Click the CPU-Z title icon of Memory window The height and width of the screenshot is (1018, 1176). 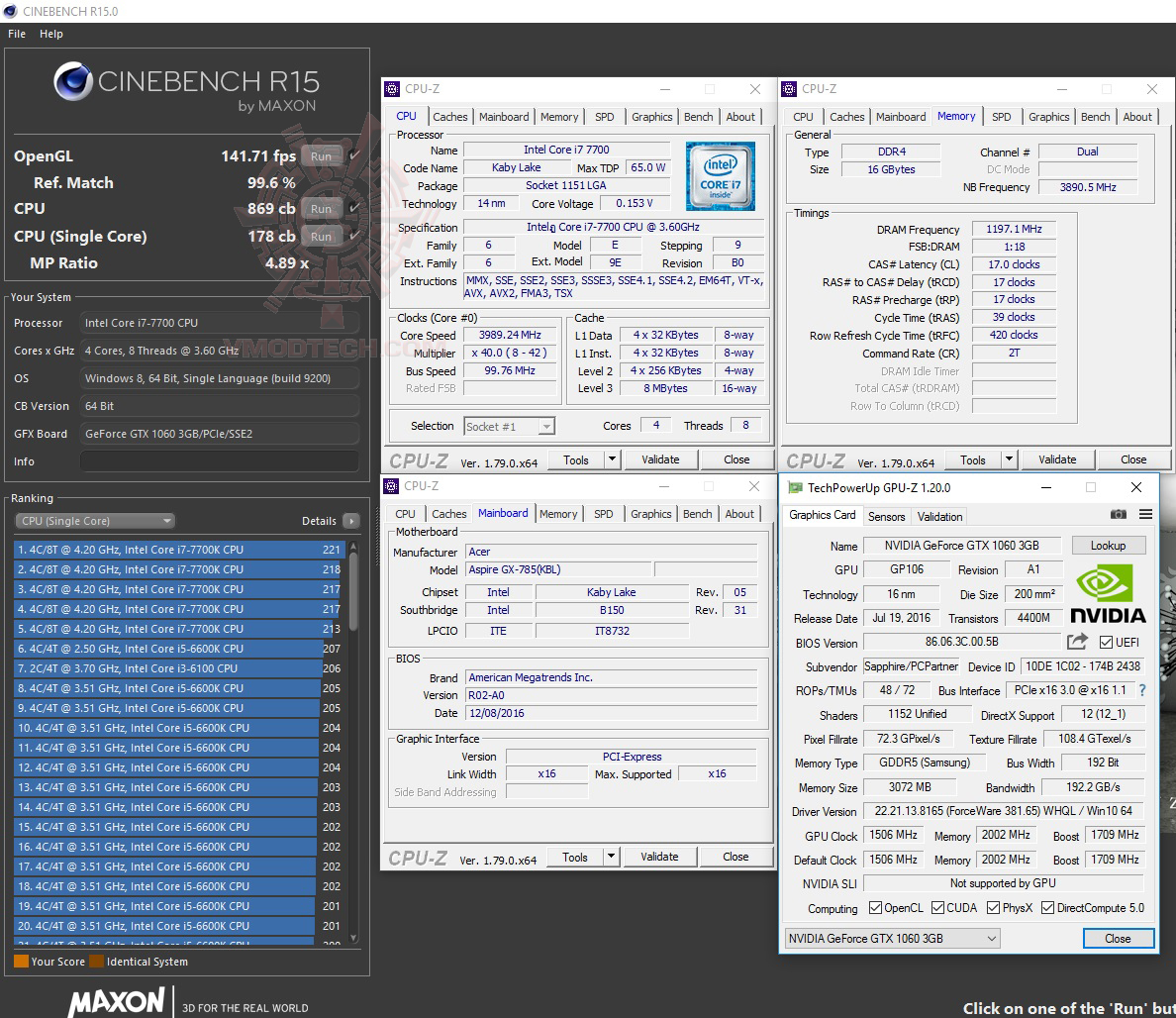click(789, 89)
